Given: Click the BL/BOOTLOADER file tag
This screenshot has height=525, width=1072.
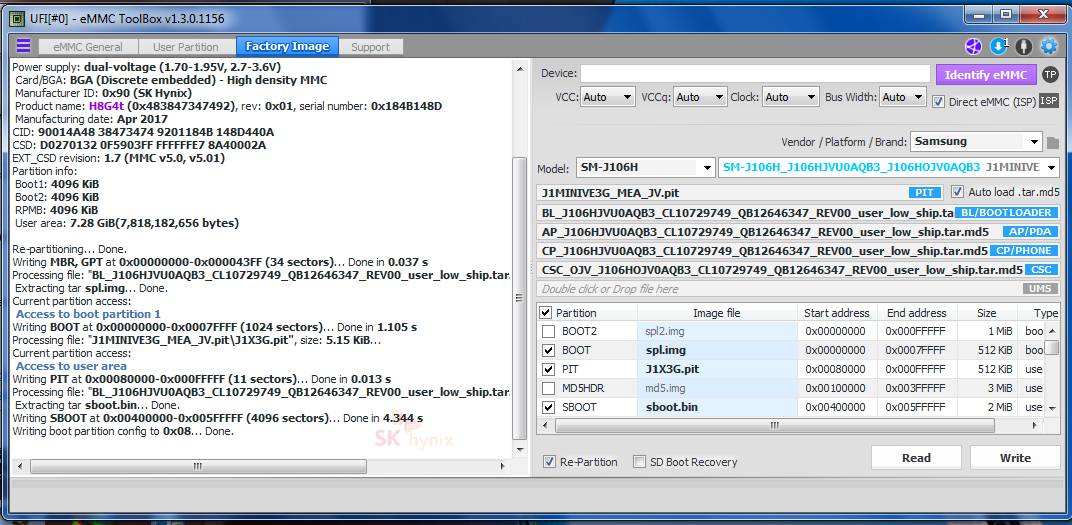Looking at the screenshot, I should pyautogui.click(x=1006, y=213).
